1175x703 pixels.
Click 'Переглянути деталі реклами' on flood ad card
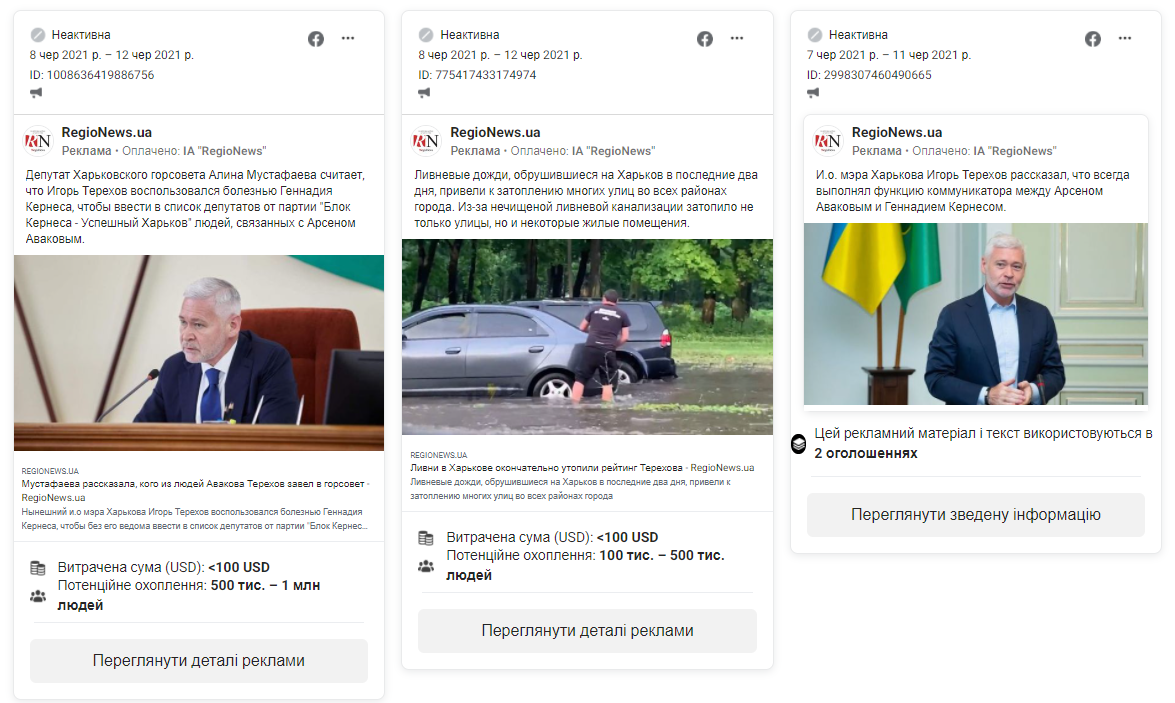coord(587,630)
